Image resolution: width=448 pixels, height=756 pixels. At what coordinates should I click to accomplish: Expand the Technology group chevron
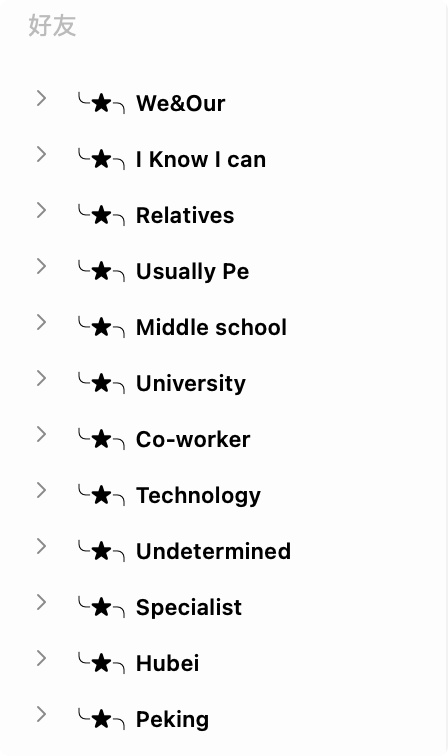(41, 490)
